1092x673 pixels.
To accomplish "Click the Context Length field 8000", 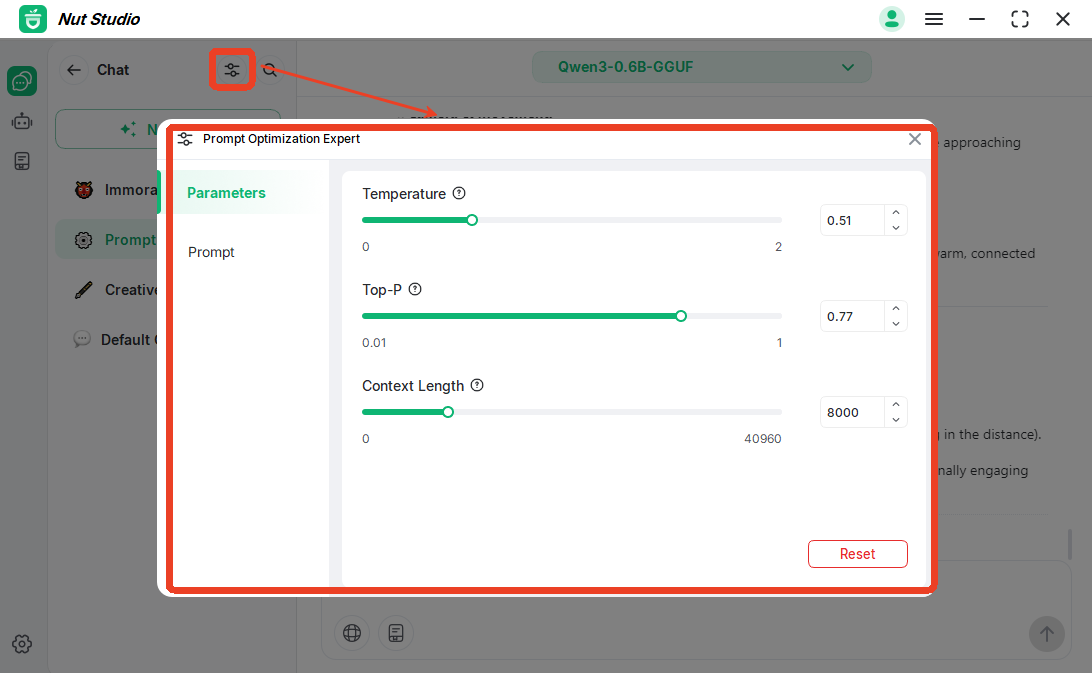I will point(852,412).
